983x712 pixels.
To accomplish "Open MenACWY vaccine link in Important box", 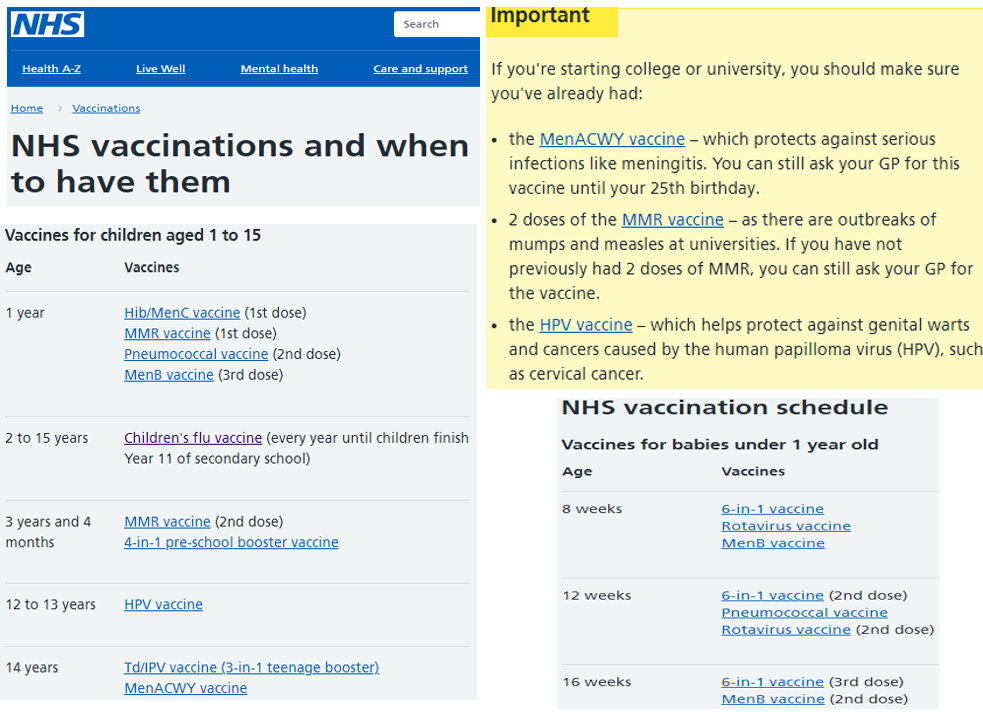I will (612, 139).
